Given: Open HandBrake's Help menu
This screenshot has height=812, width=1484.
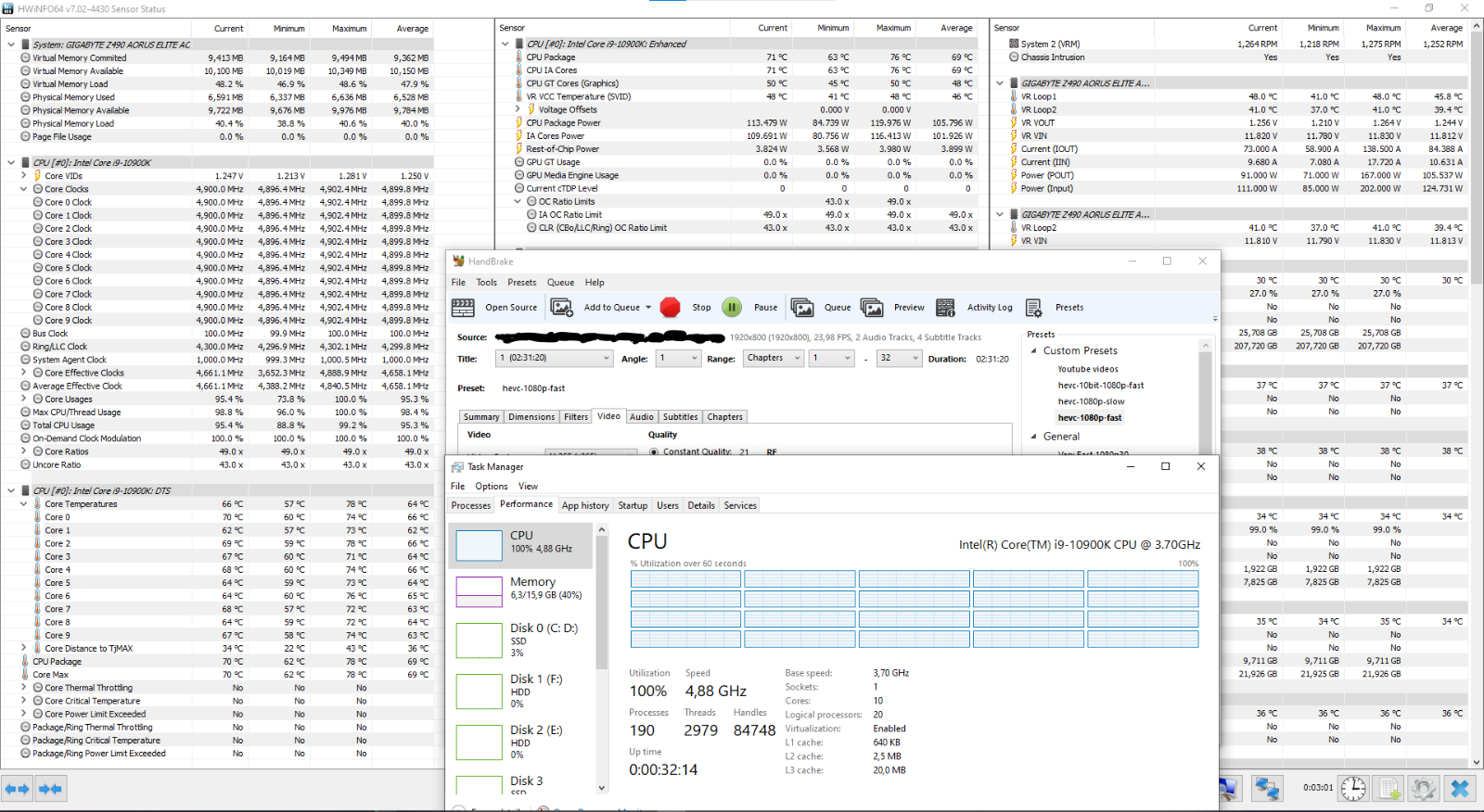Looking at the screenshot, I should (x=595, y=283).
